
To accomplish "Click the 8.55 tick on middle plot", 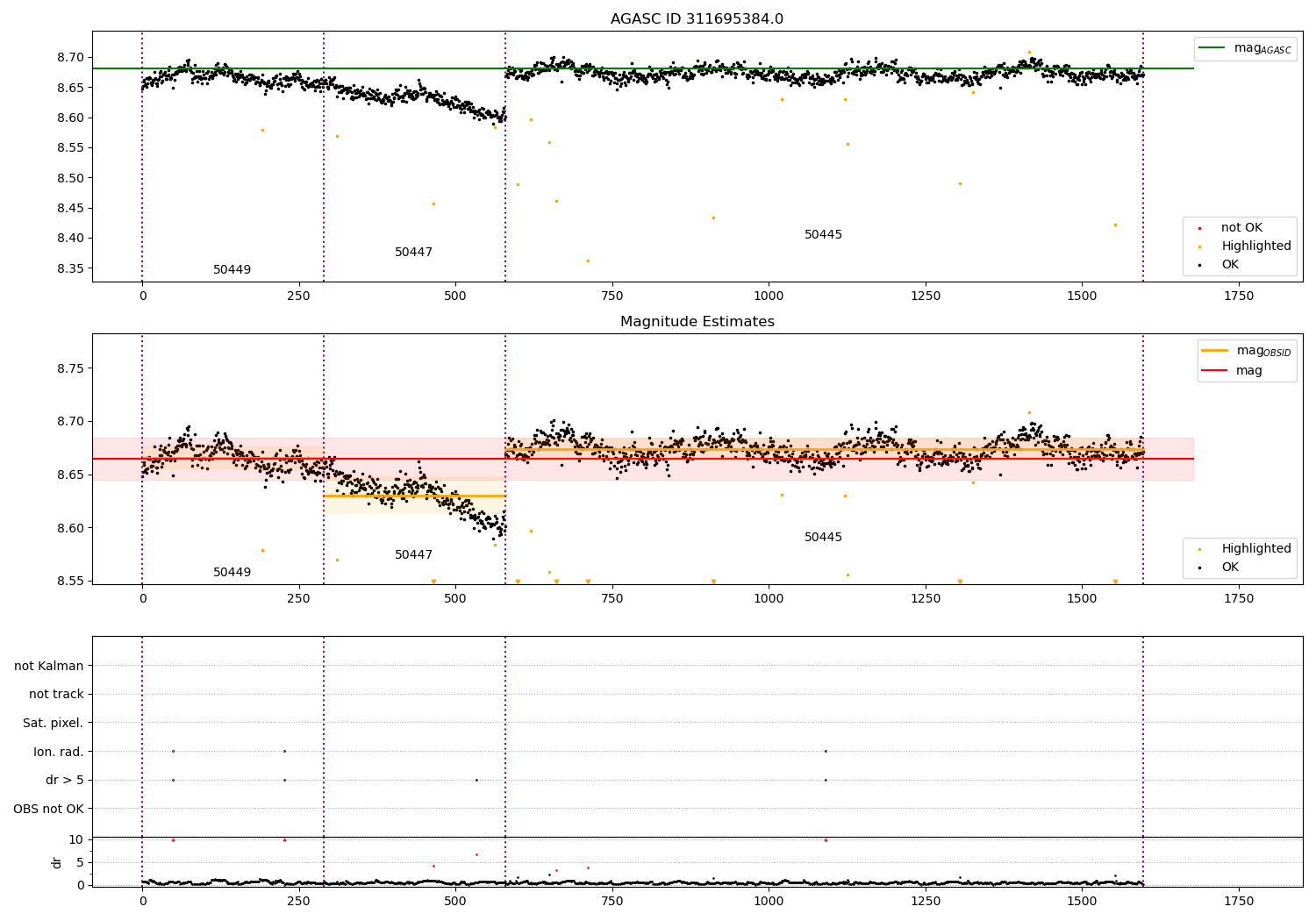I will coord(68,582).
